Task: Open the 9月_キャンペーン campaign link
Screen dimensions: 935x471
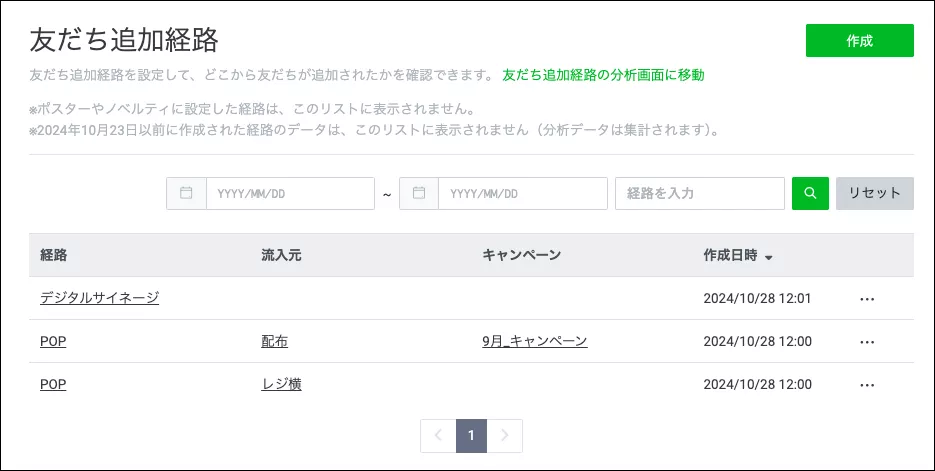Action: [x=534, y=341]
